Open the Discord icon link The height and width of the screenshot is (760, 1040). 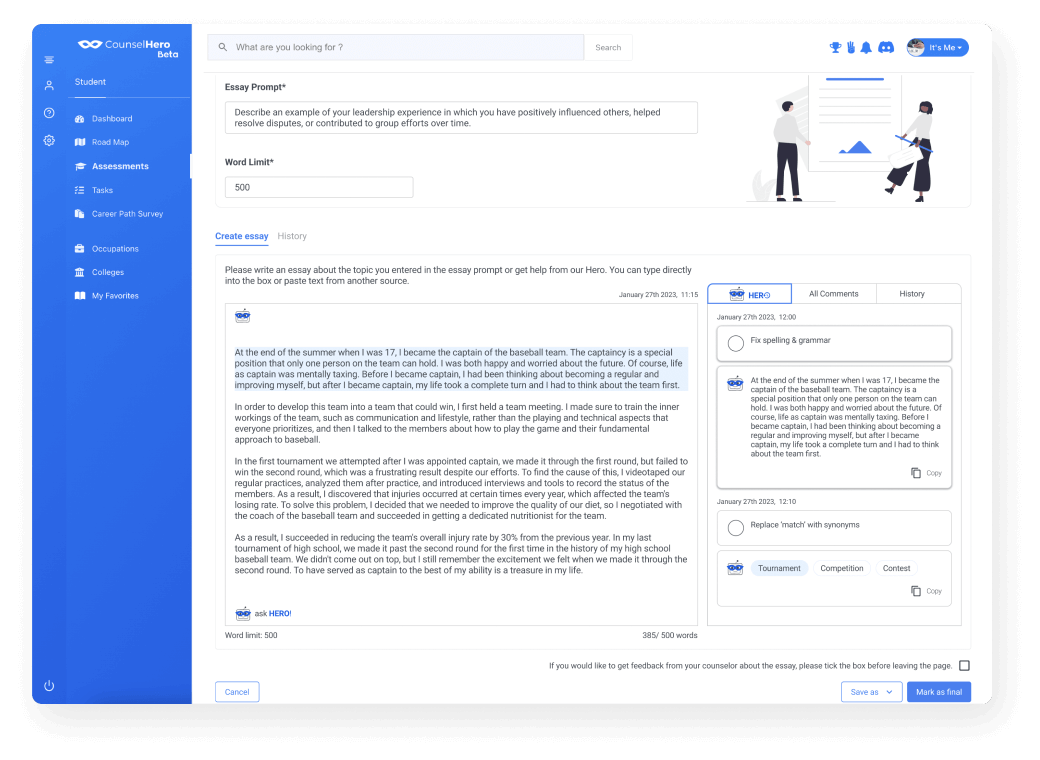point(885,47)
